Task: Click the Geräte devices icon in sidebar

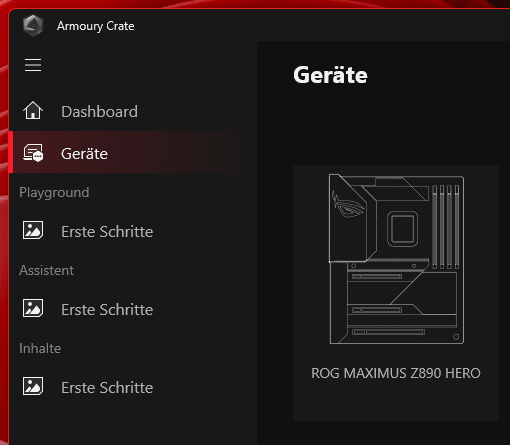Action: coord(33,153)
